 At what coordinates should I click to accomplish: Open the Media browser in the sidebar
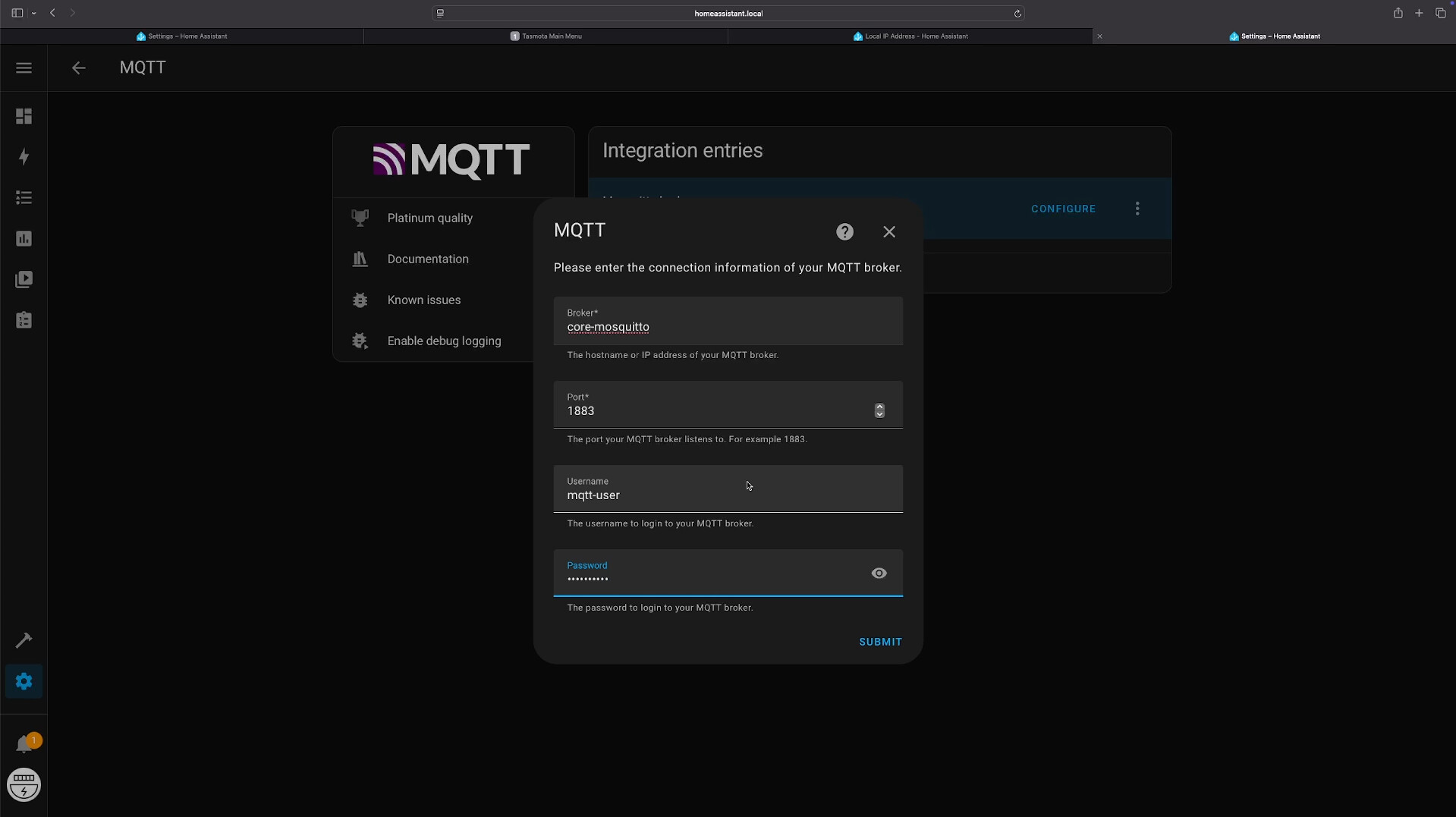(25, 279)
